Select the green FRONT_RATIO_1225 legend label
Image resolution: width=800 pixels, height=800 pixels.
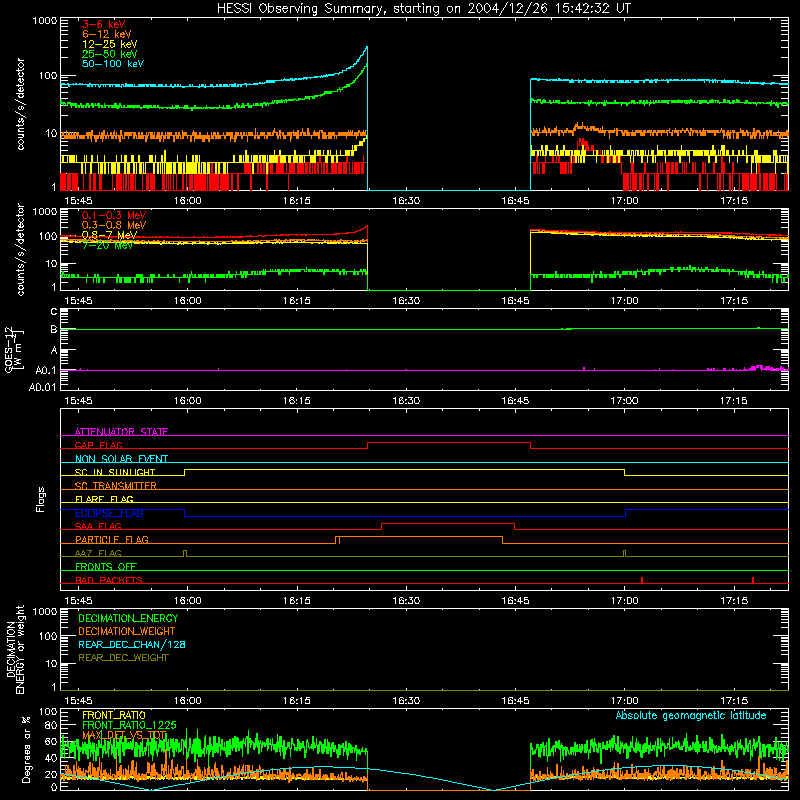[129, 725]
